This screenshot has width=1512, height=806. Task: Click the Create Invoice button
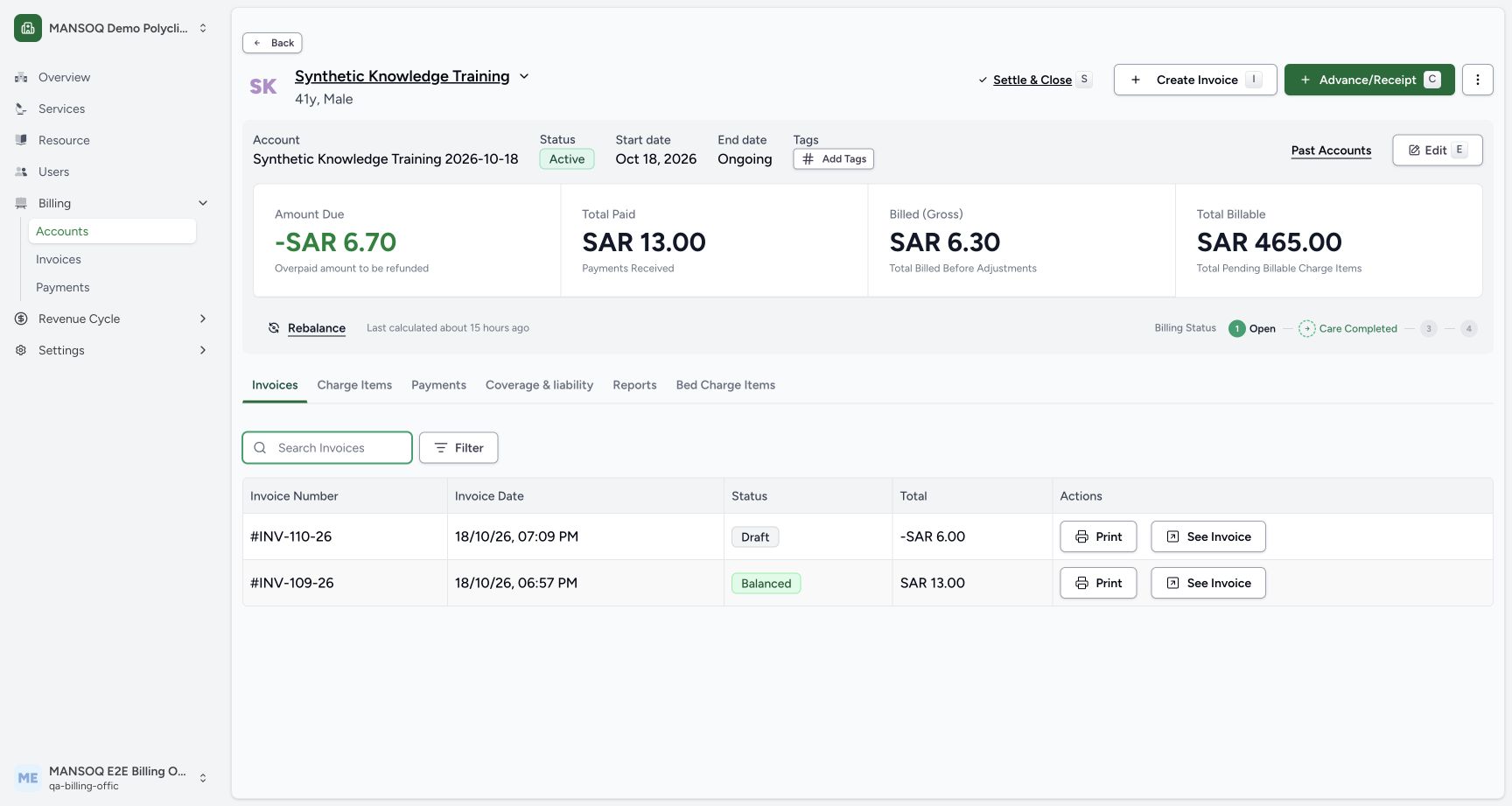[x=1195, y=80]
